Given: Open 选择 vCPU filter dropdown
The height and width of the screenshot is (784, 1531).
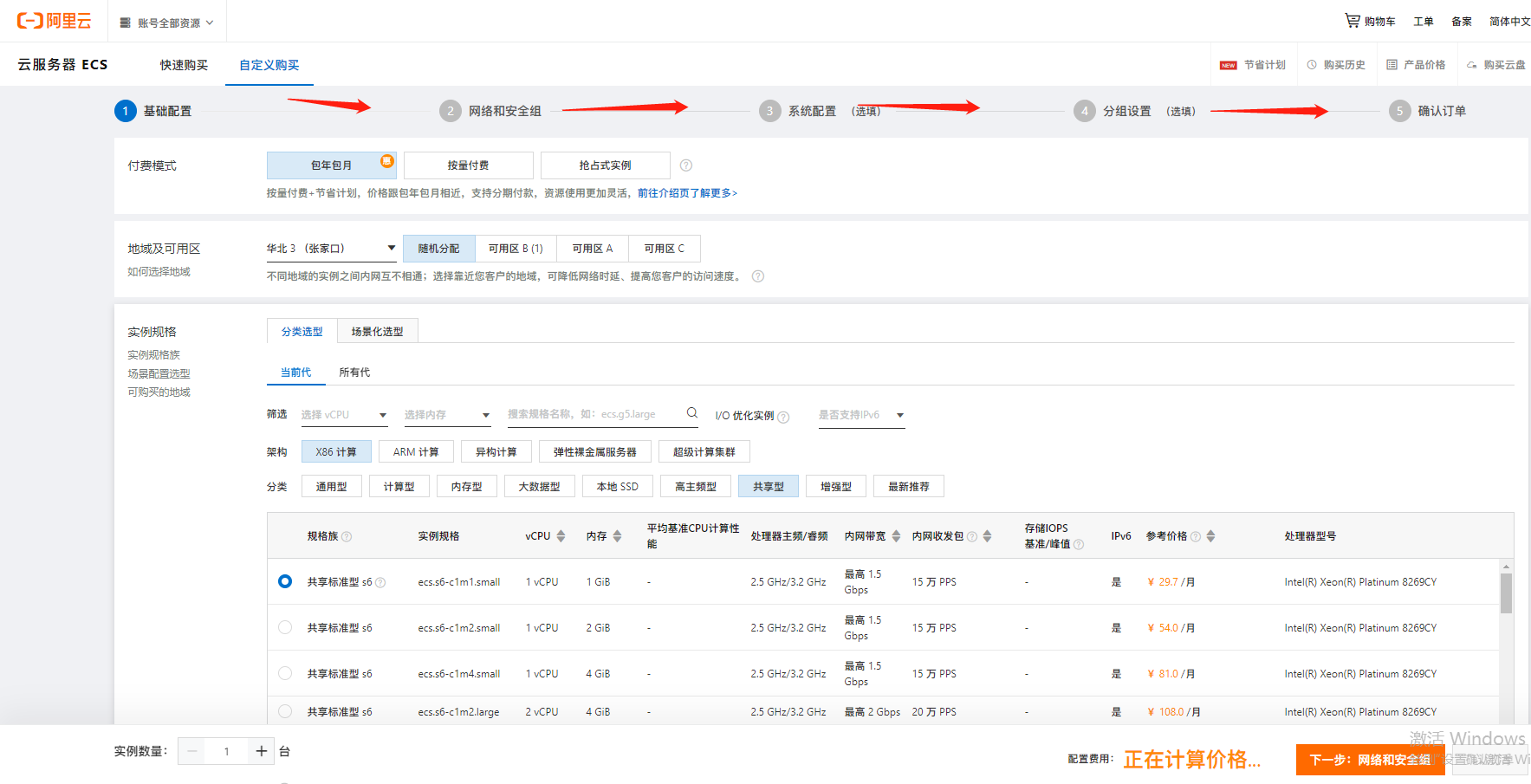Looking at the screenshot, I should [344, 415].
